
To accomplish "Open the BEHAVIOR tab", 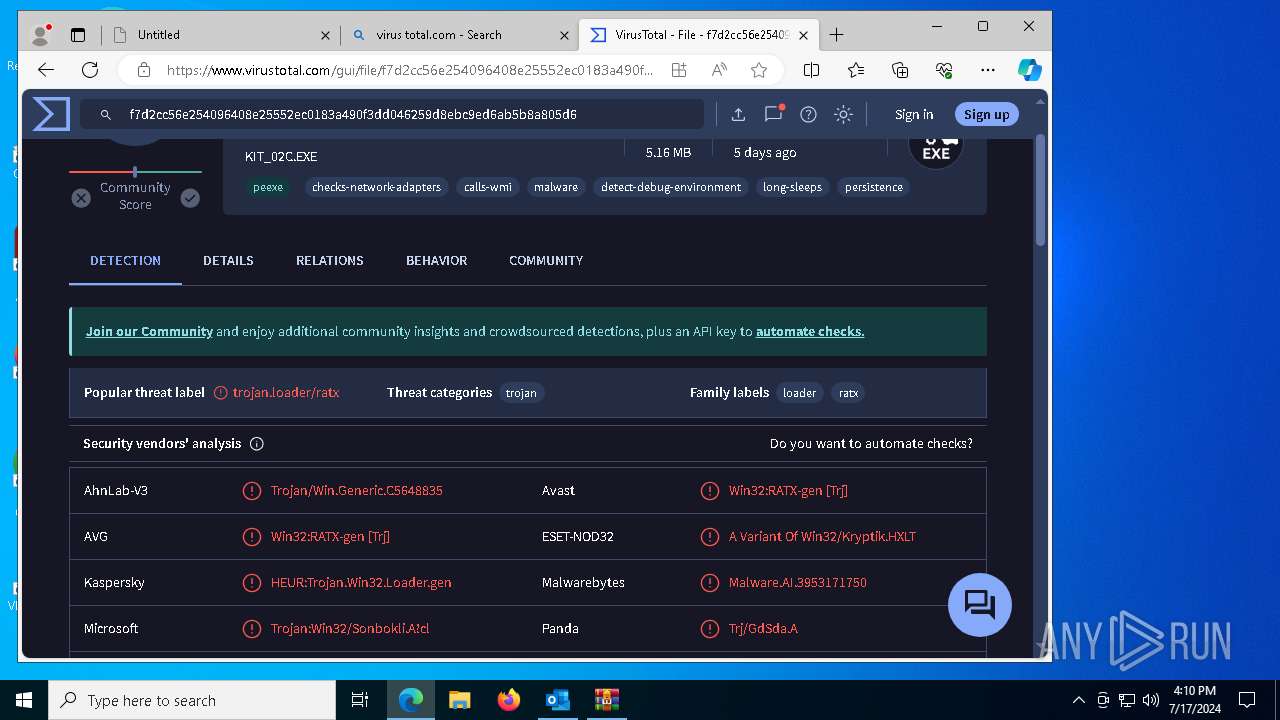I will pyautogui.click(x=436, y=260).
